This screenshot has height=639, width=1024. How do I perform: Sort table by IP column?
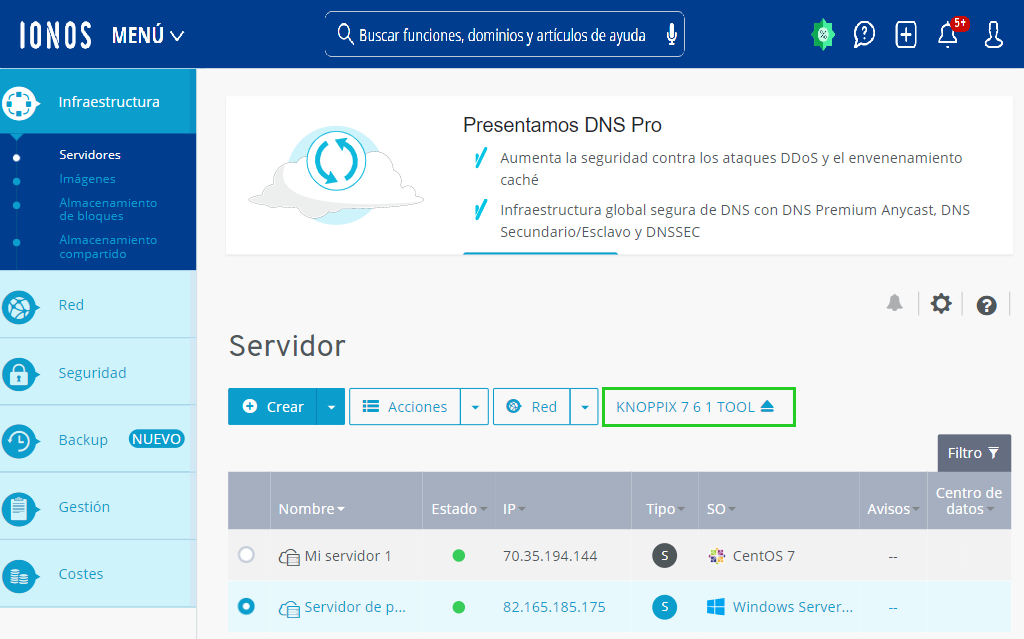[x=514, y=509]
